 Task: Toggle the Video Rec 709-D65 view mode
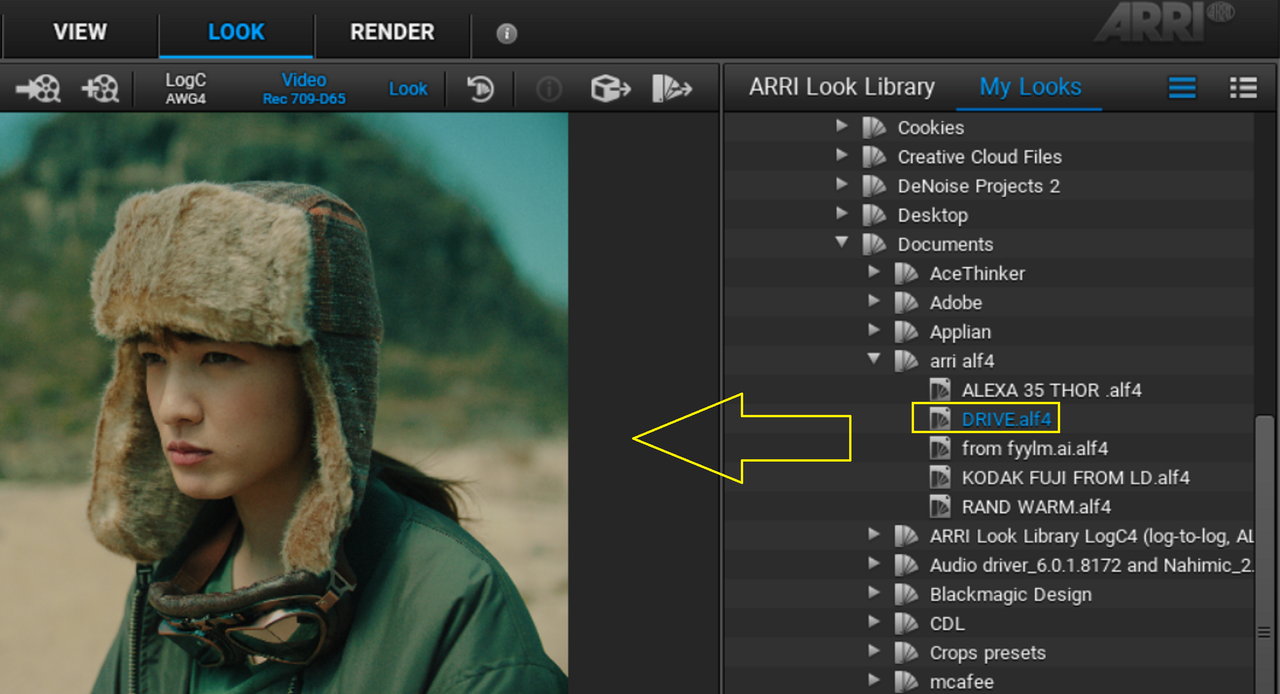click(304, 88)
